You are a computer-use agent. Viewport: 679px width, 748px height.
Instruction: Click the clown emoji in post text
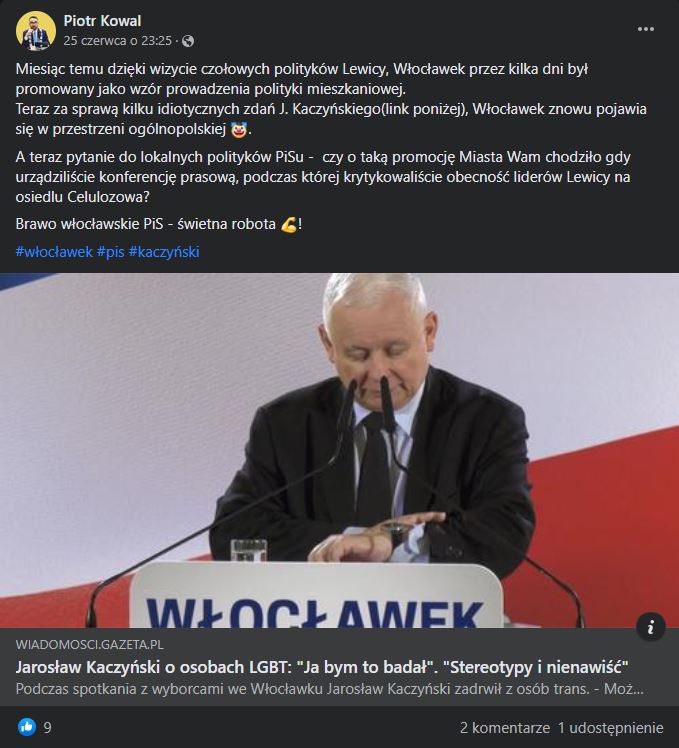[x=239, y=129]
